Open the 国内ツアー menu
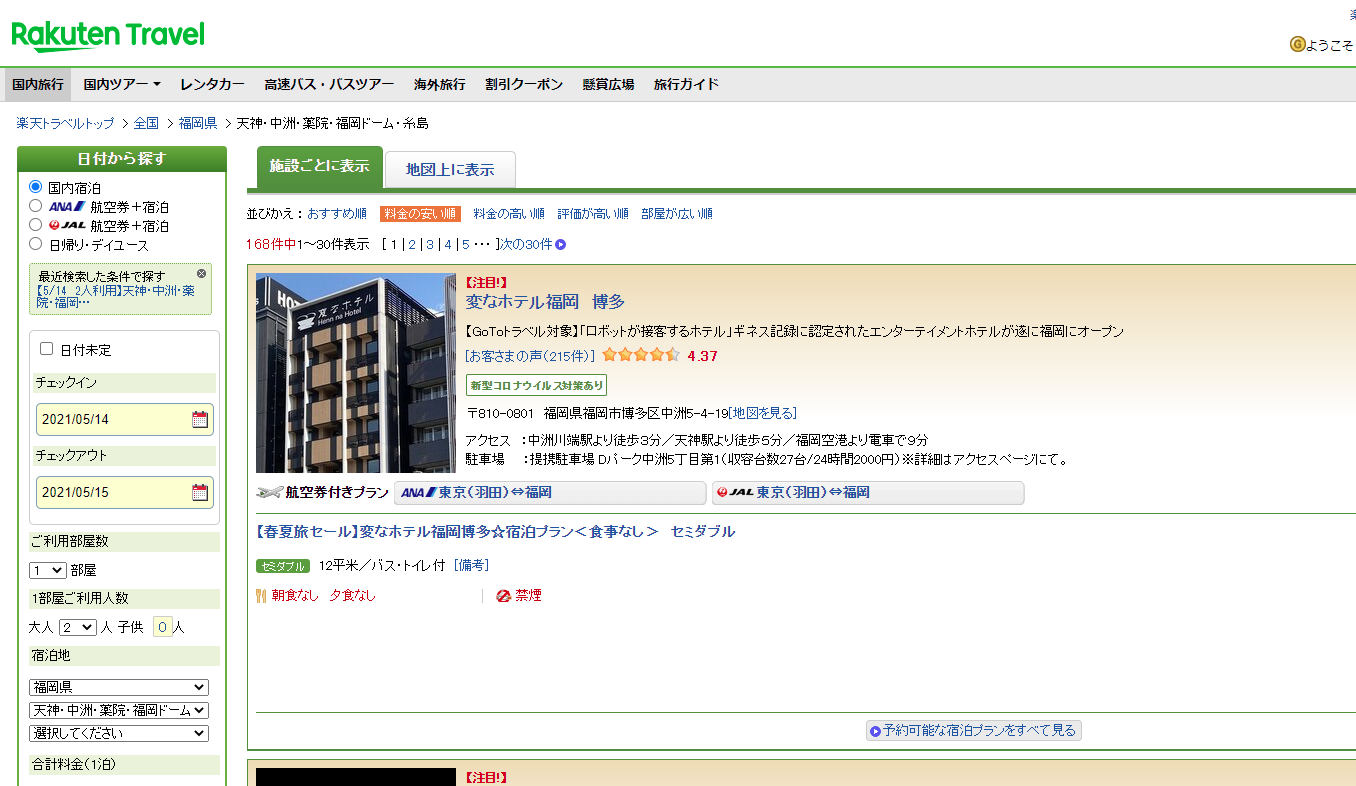The height and width of the screenshot is (786, 1356). (x=122, y=84)
